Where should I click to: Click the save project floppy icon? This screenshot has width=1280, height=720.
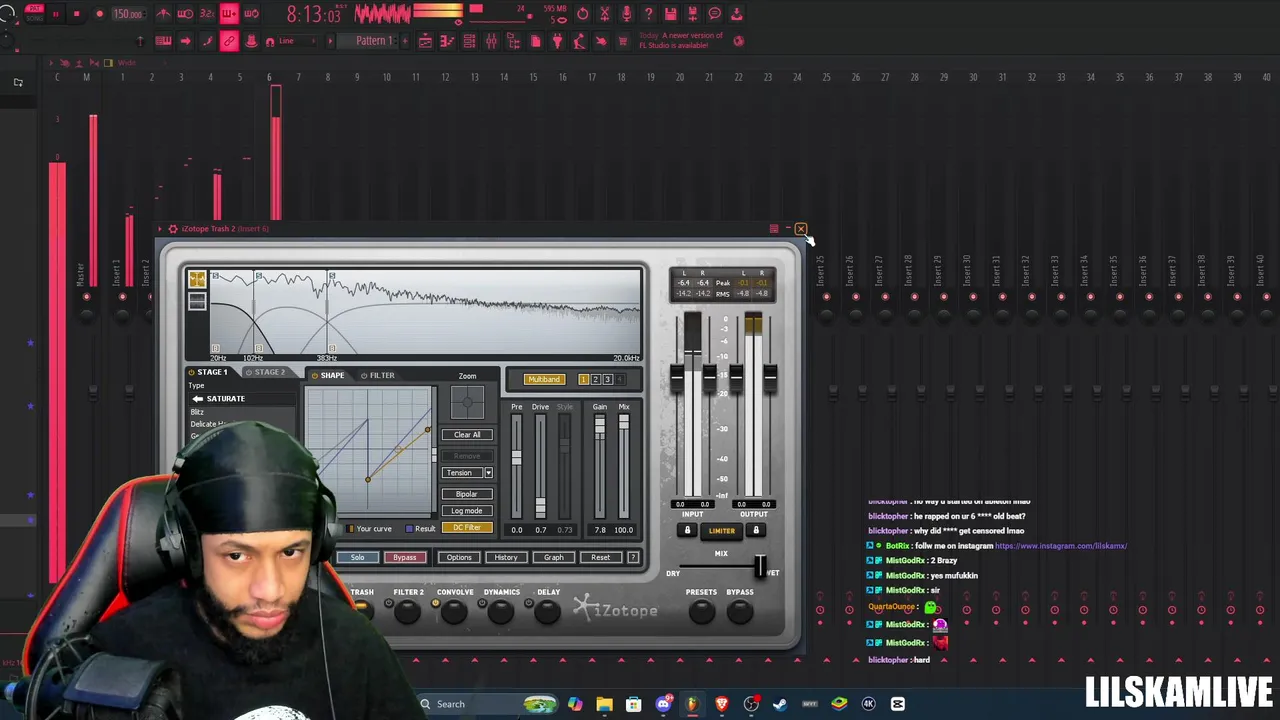671,14
